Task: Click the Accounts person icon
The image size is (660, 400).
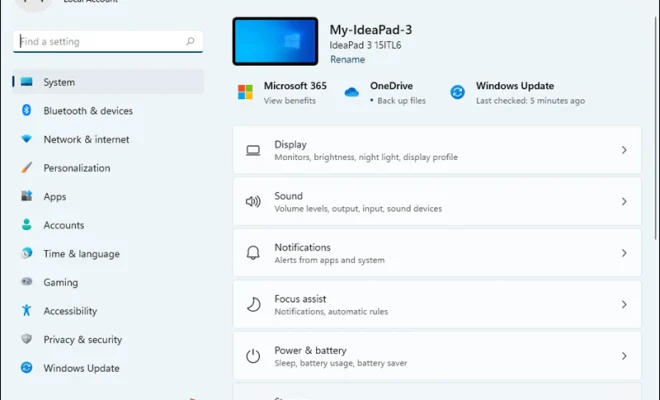Action: 27,224
